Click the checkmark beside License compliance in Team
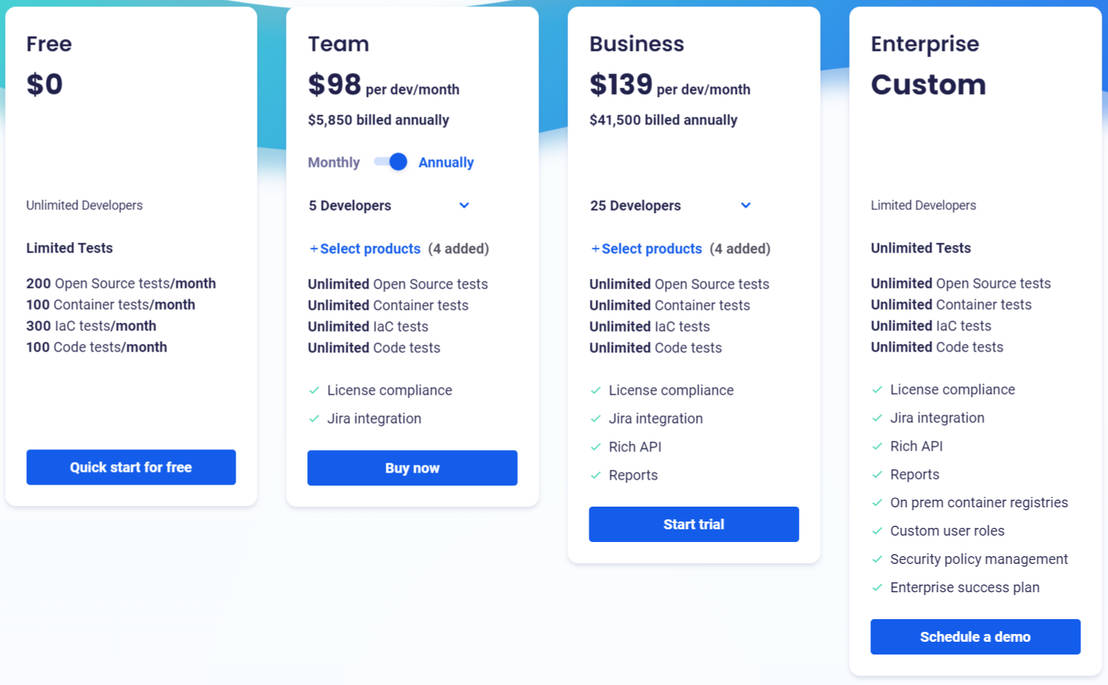Image resolution: width=1108 pixels, height=685 pixels. [312, 390]
